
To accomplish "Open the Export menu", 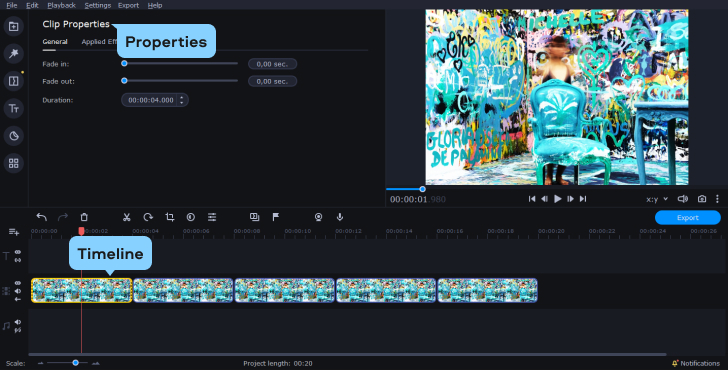I will click(x=128, y=5).
